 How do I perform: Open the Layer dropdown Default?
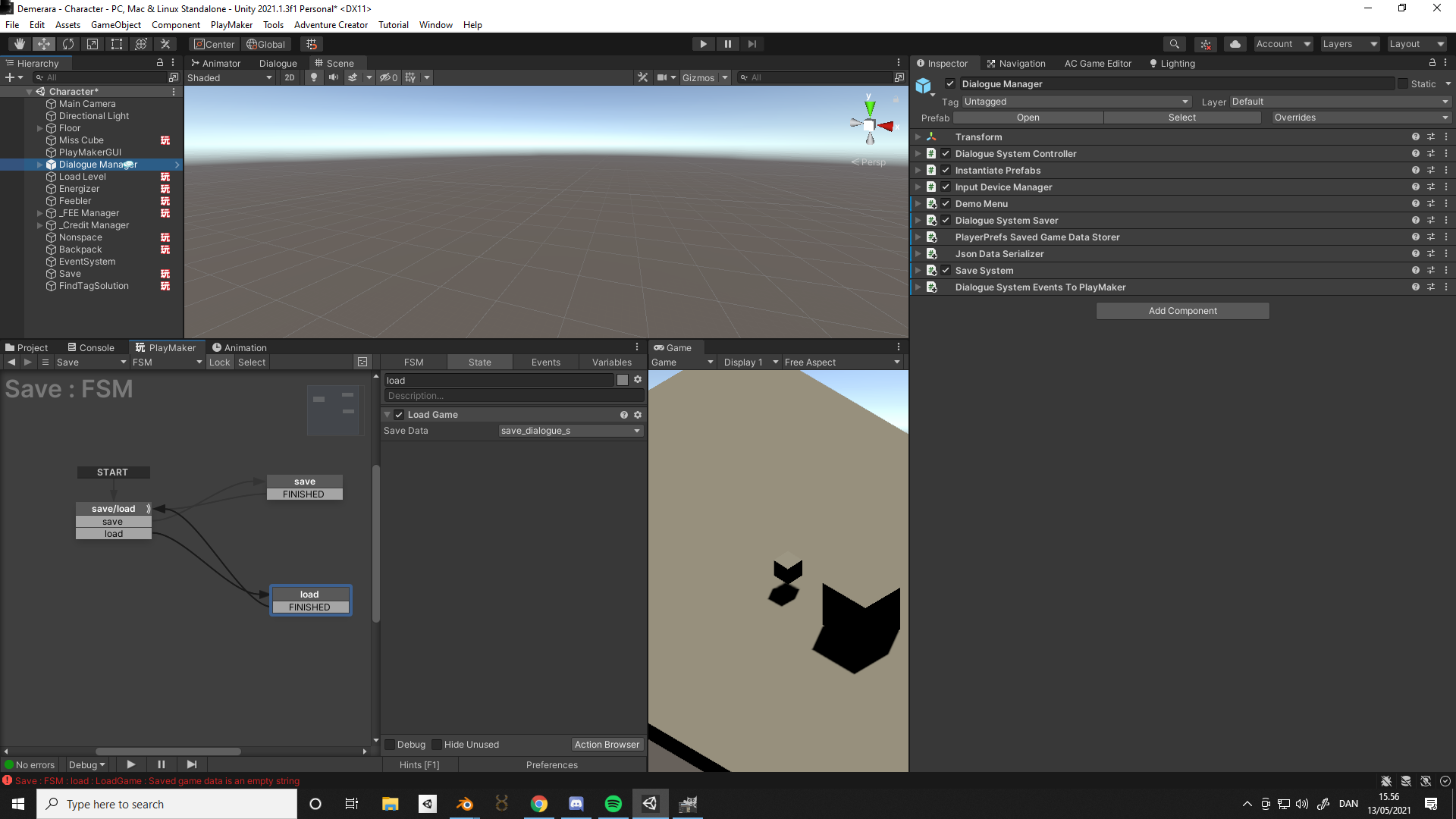[1340, 102]
